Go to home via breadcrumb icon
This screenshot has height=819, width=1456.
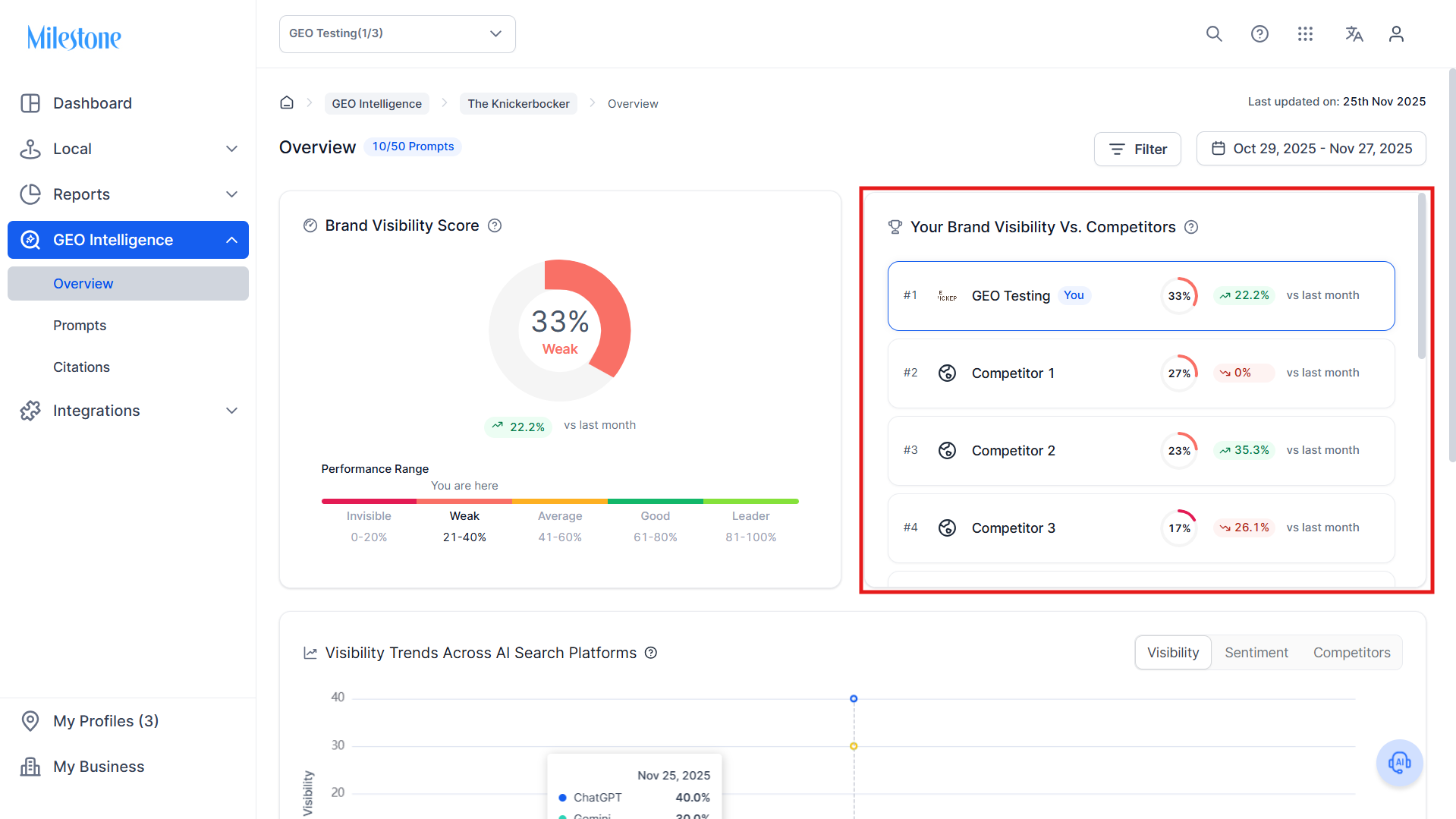[x=287, y=102]
